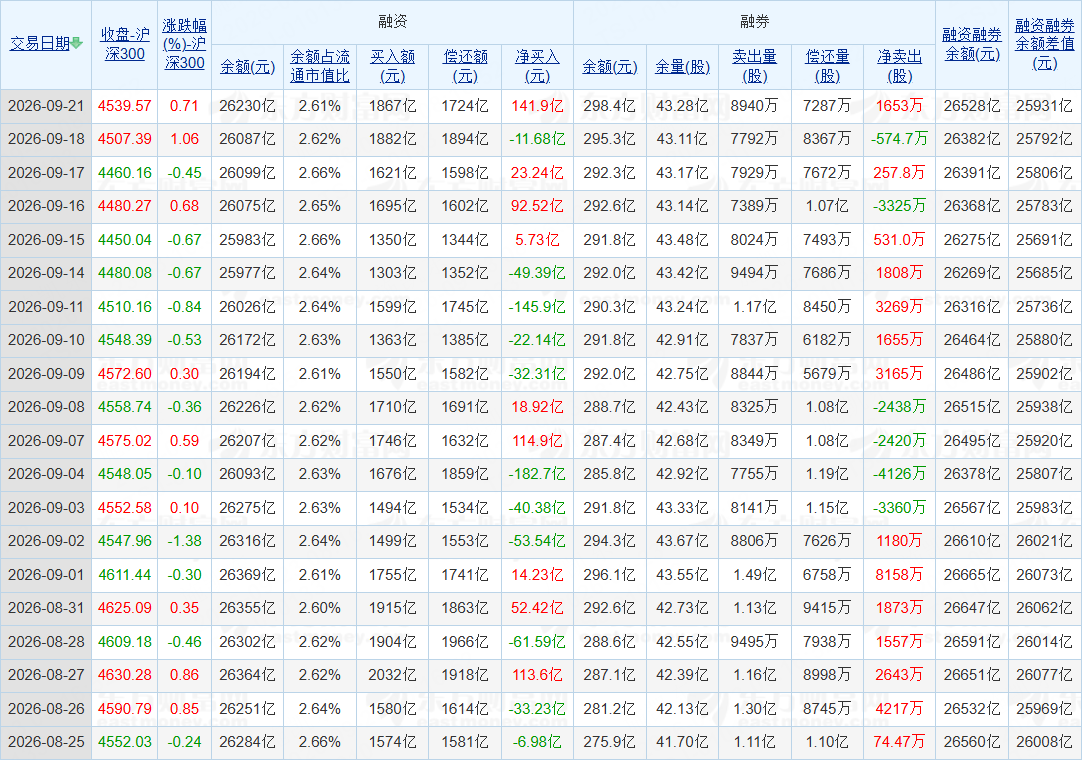
Task: Click the 4572.60 closing value cell
Action: pos(124,373)
